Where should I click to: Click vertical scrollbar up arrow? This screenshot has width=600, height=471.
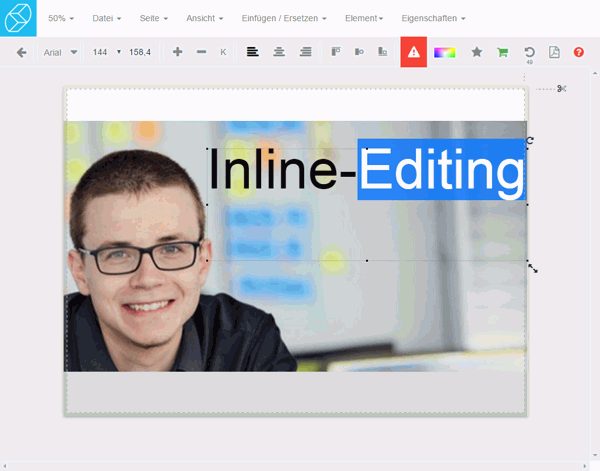[595, 73]
